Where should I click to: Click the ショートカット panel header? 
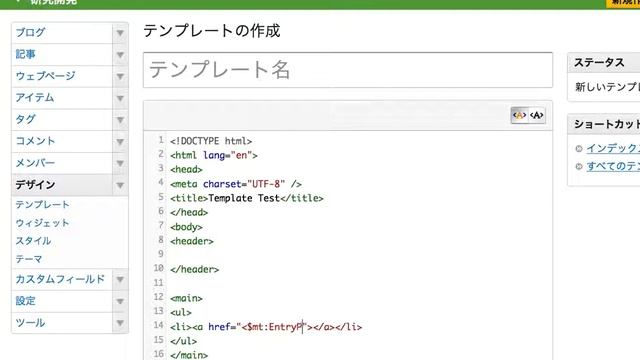click(x=604, y=124)
